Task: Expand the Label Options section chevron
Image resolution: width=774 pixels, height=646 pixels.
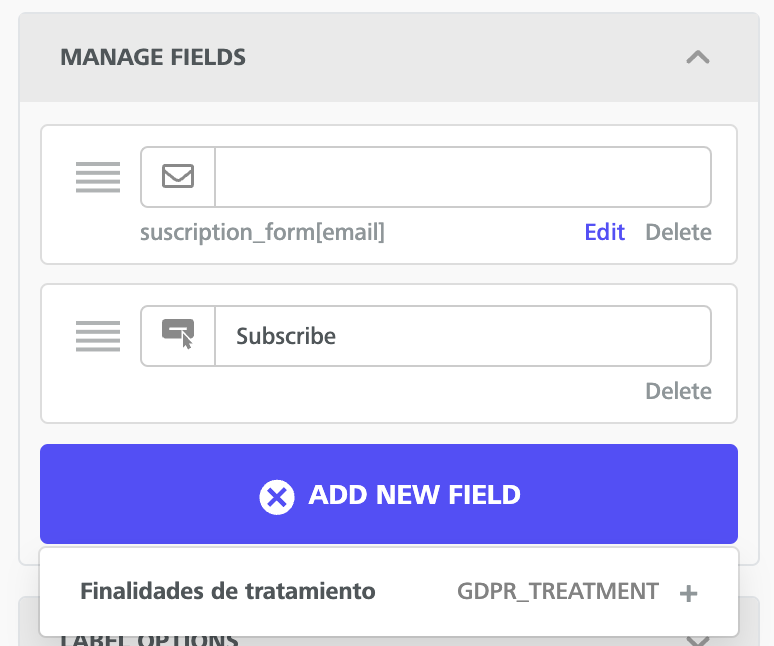Action: tap(697, 641)
